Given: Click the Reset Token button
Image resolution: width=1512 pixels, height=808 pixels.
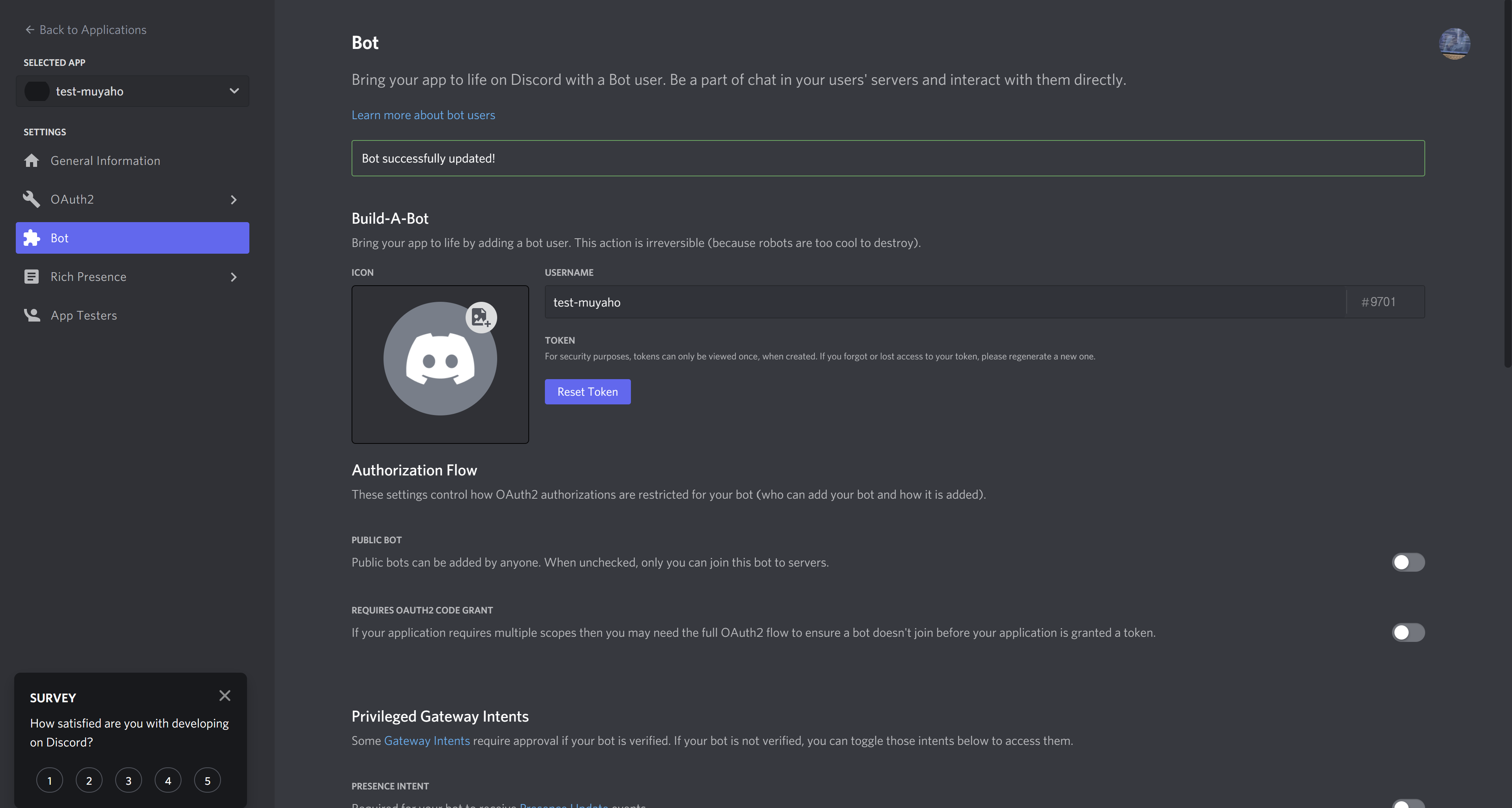Looking at the screenshot, I should [x=588, y=392].
